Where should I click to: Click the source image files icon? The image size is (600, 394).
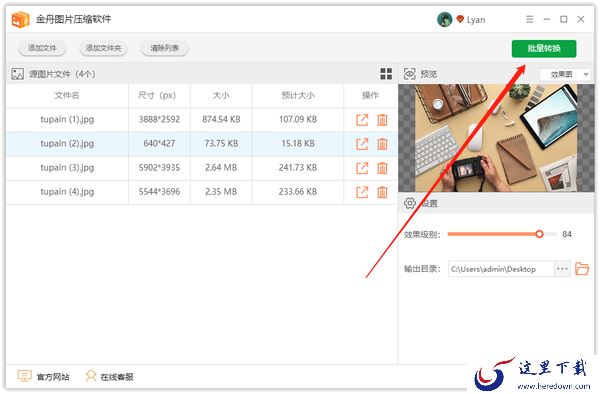(18, 74)
